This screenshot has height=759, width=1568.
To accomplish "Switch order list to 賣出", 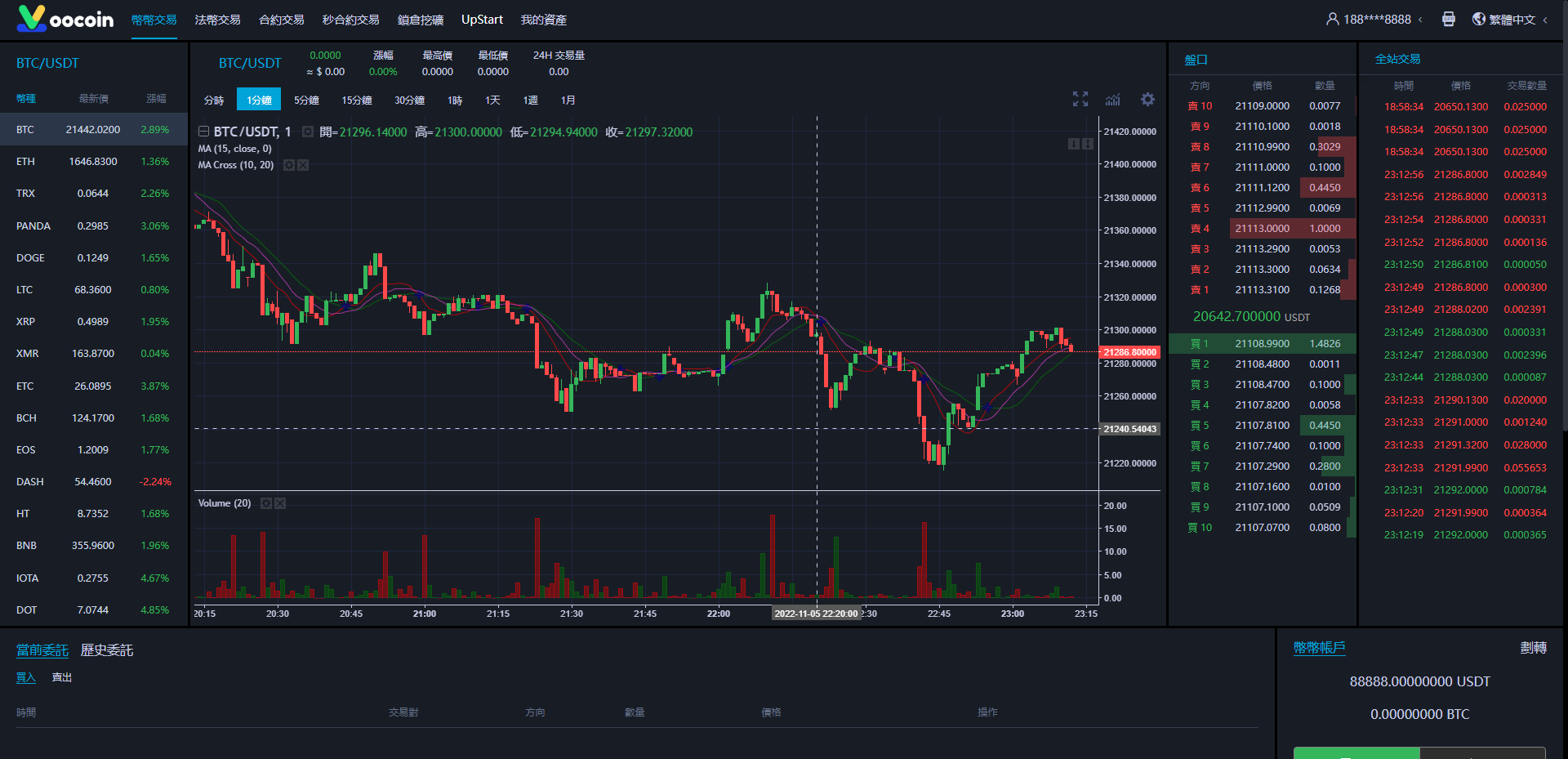I will 62,677.
